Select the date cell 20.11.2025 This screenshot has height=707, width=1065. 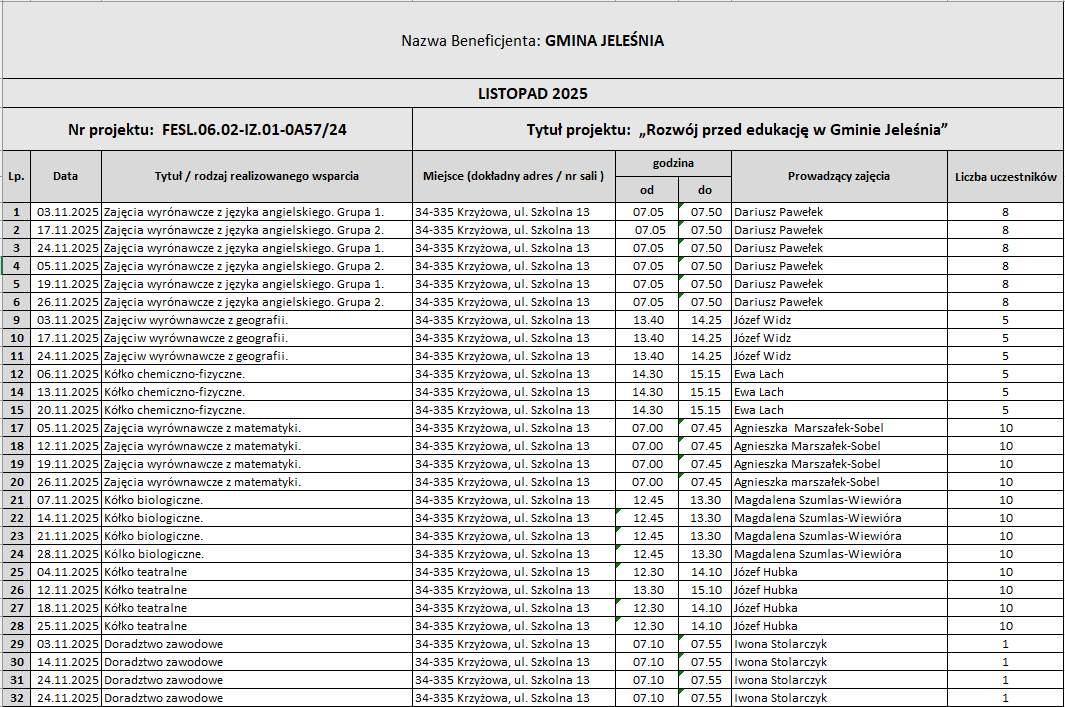66,410
